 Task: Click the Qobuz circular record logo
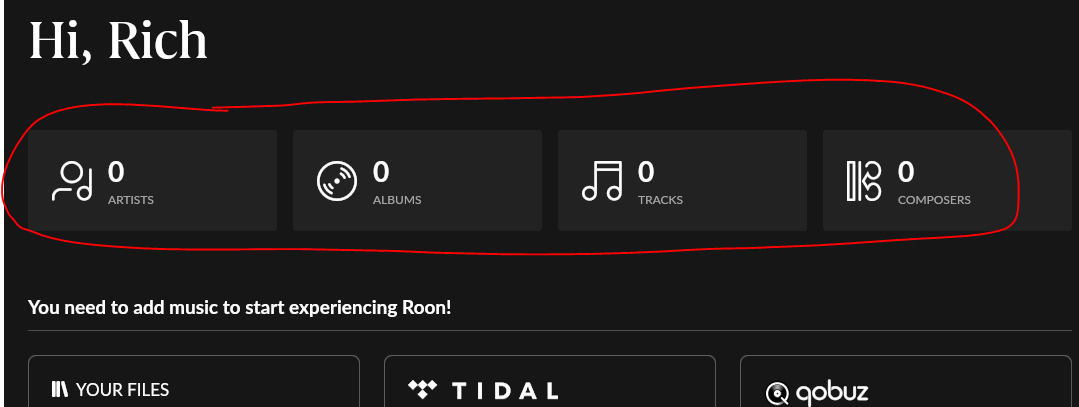tap(777, 393)
